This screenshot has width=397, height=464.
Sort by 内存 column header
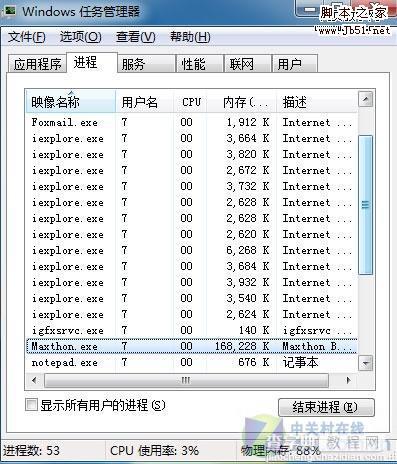click(x=242, y=102)
